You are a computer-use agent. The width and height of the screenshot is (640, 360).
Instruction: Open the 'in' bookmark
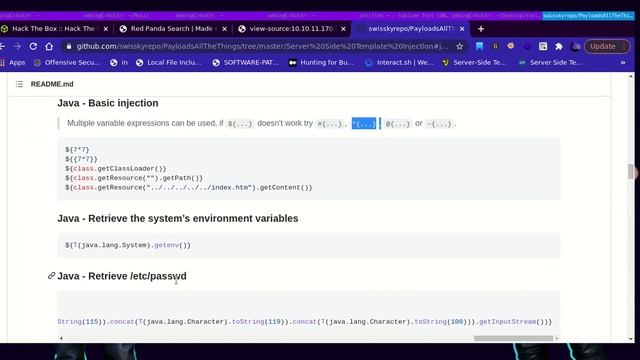pos(119,62)
